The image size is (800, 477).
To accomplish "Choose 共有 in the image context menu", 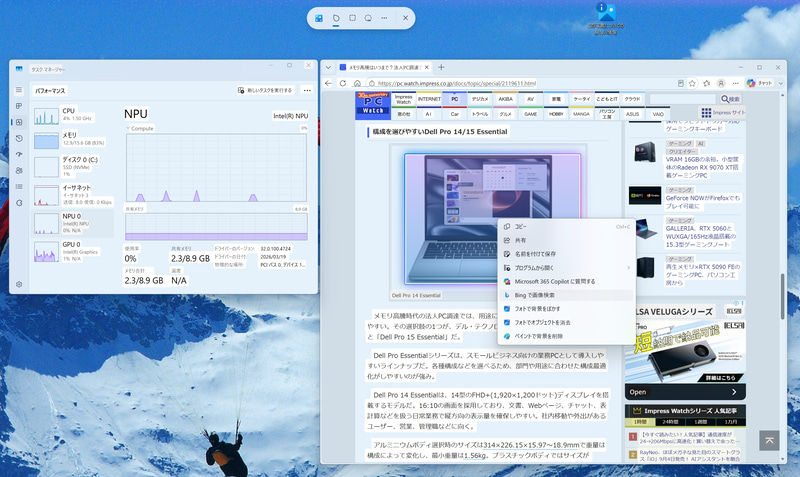I will pos(566,240).
